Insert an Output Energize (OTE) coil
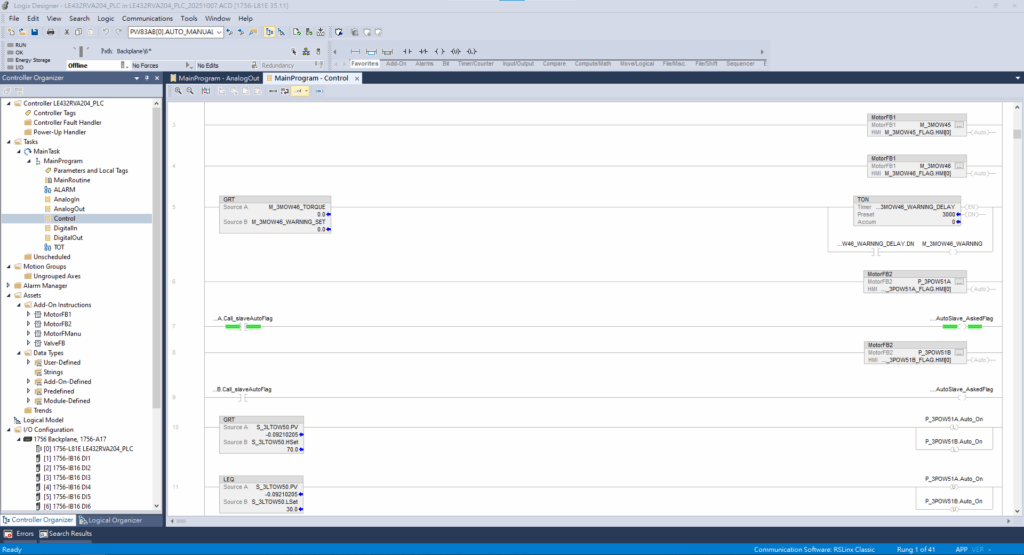Screen dimensions: 1024x555 pyautogui.click(x=440, y=52)
